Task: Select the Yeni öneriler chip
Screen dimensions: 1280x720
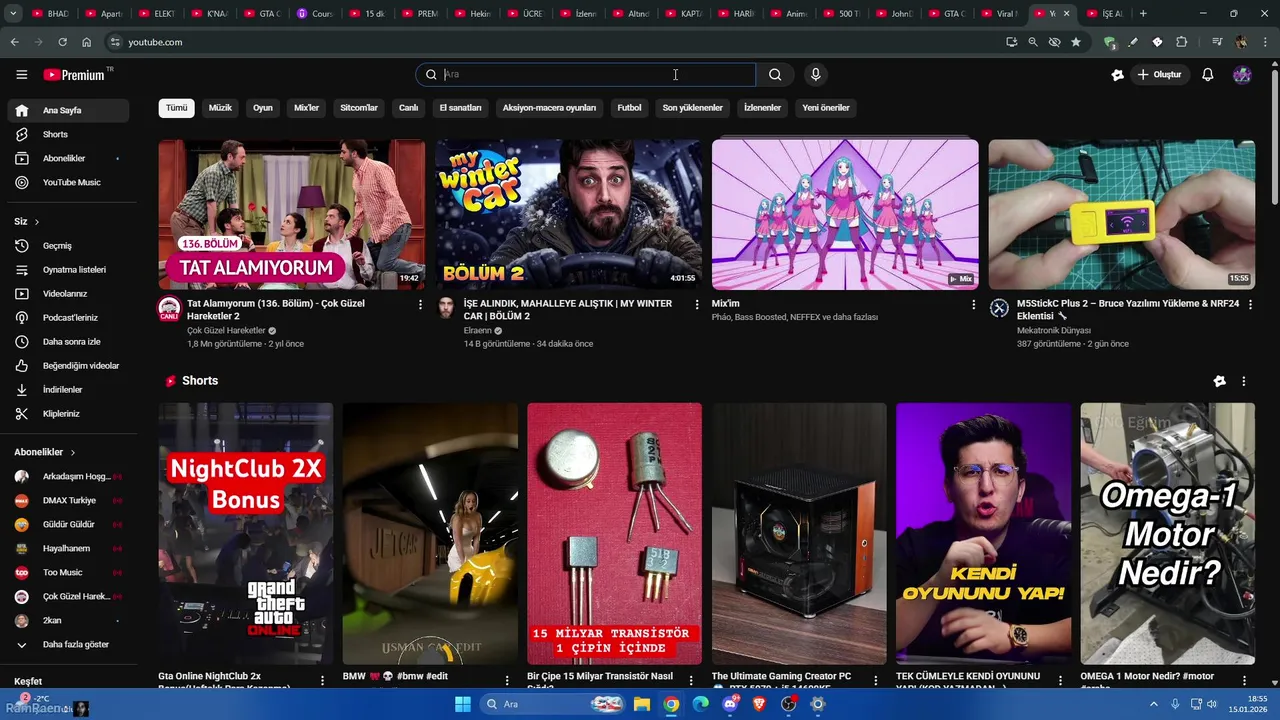Action: click(826, 108)
